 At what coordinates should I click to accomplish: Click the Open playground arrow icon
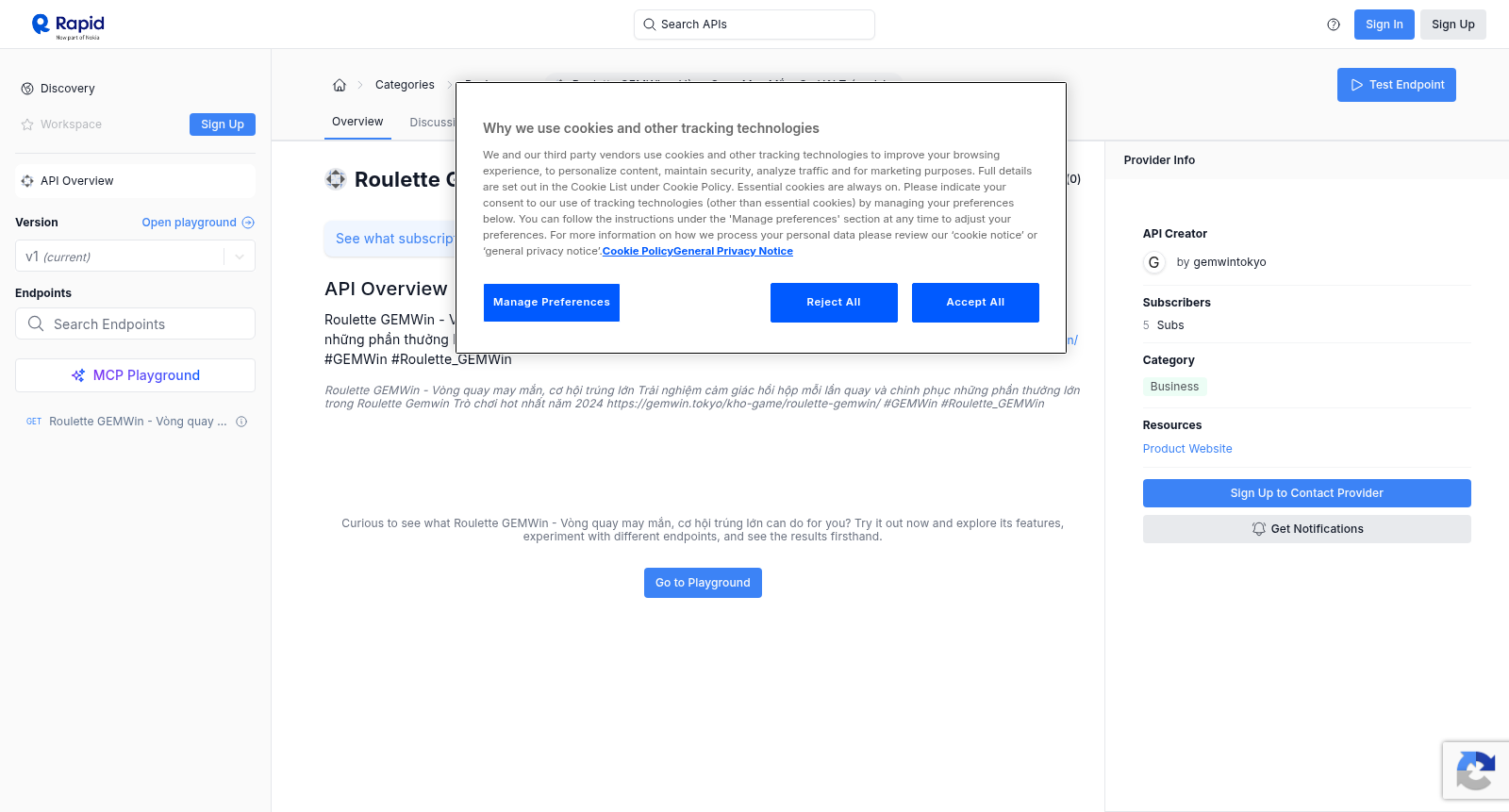(x=248, y=223)
